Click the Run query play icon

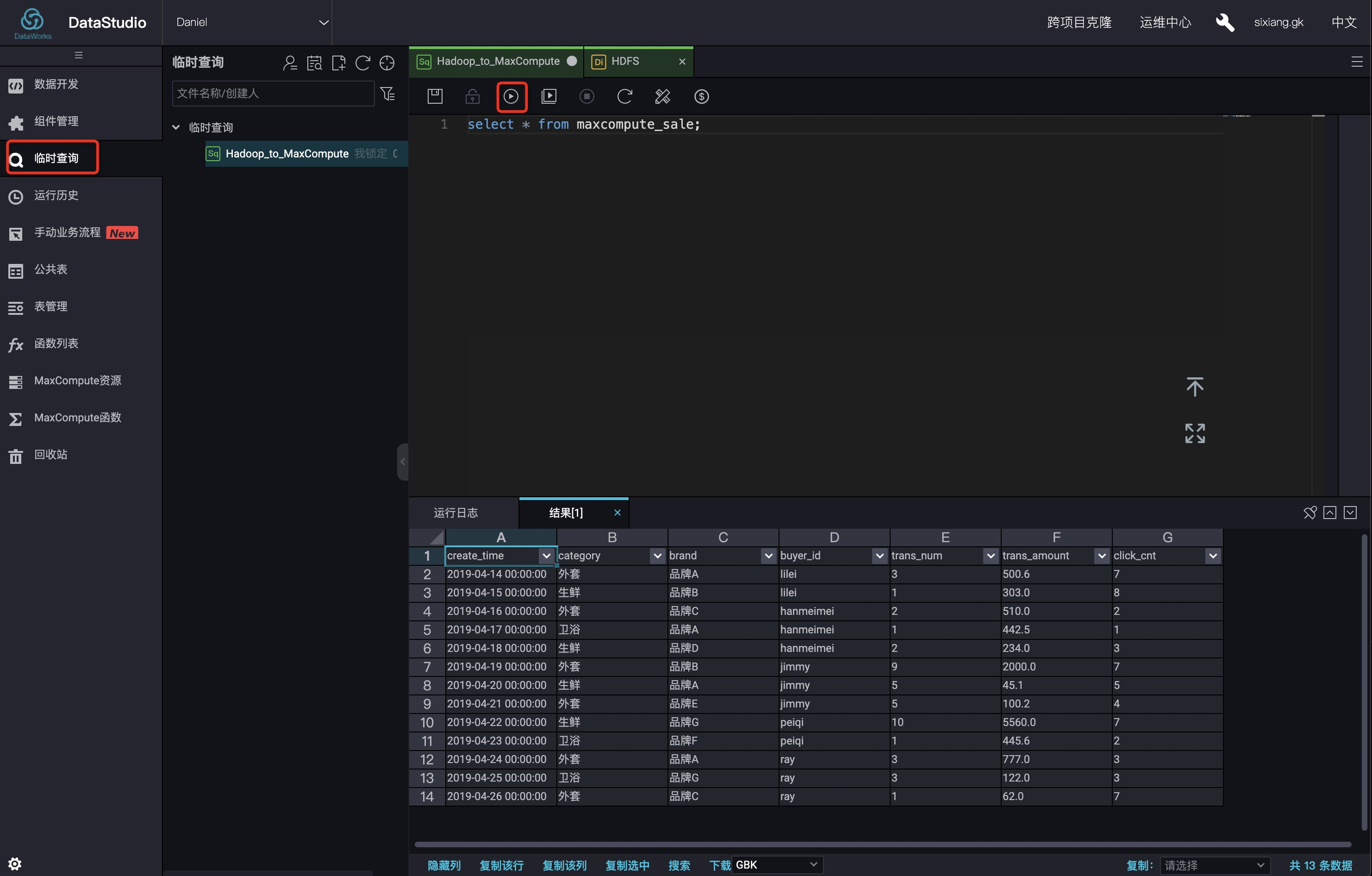(511, 96)
